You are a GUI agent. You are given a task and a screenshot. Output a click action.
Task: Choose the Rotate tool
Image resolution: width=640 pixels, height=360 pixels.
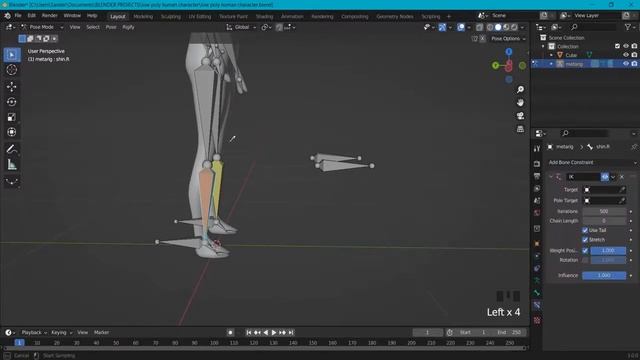coord(12,102)
